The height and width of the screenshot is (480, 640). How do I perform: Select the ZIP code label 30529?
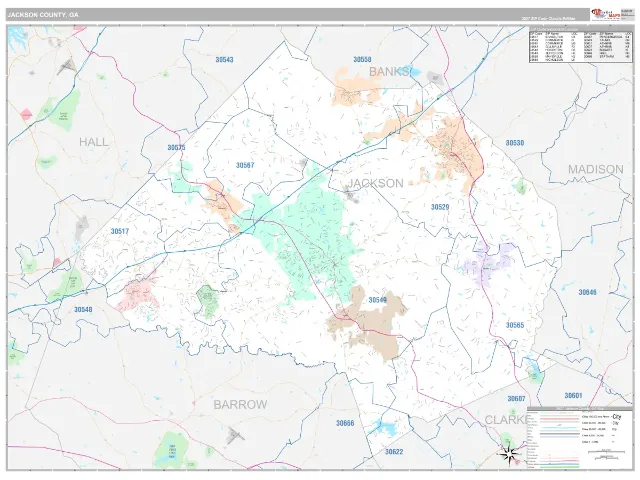pos(440,207)
